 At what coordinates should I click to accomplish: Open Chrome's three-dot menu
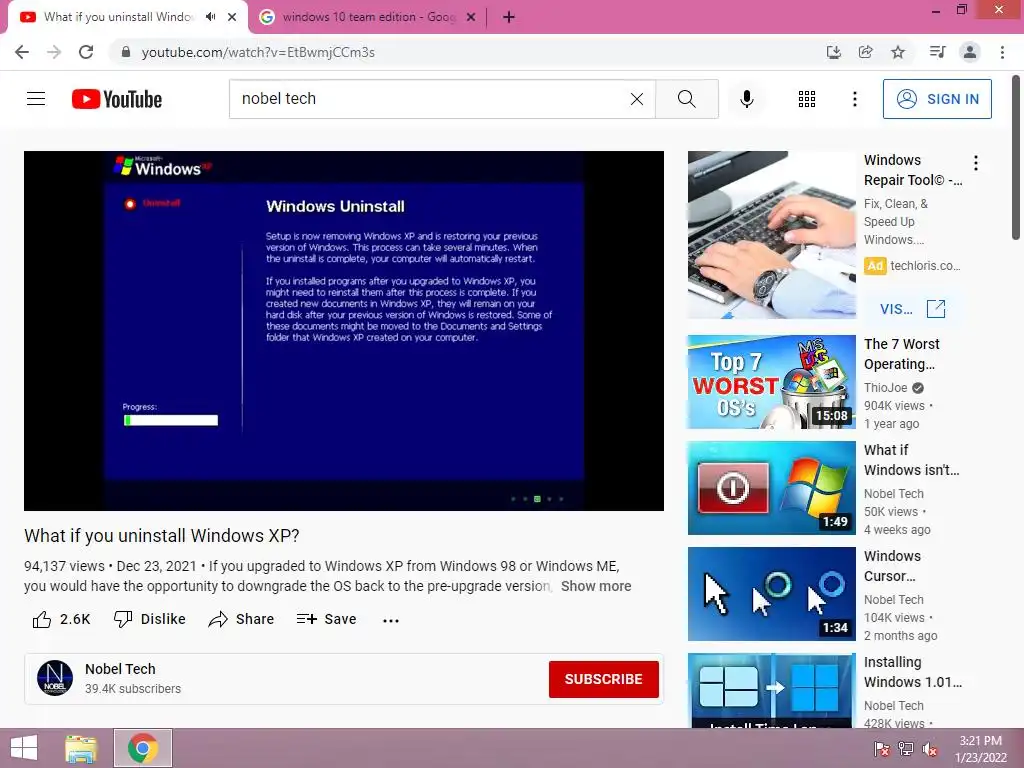(x=1002, y=52)
